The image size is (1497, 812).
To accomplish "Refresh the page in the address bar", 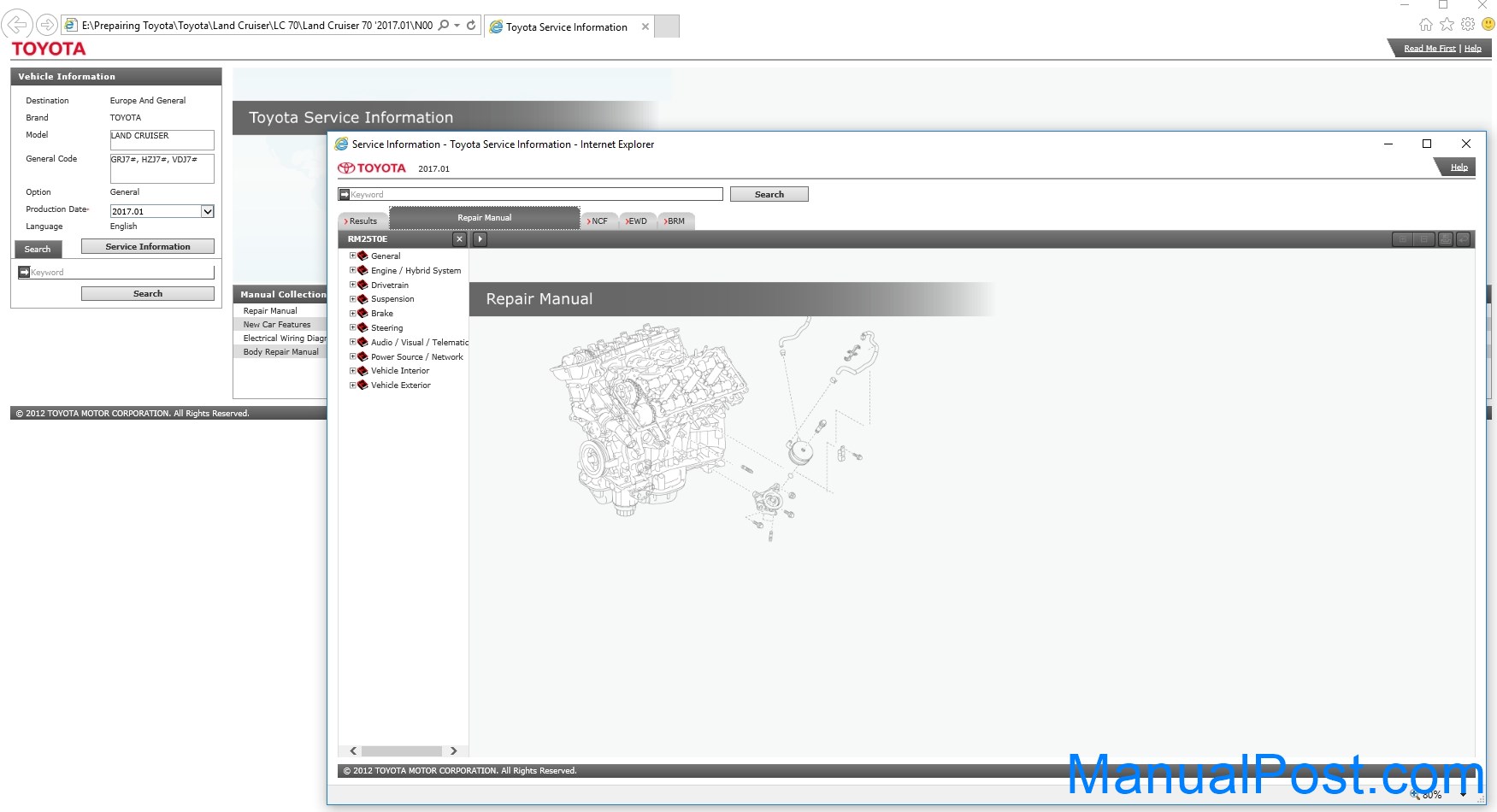I will tap(471, 26).
